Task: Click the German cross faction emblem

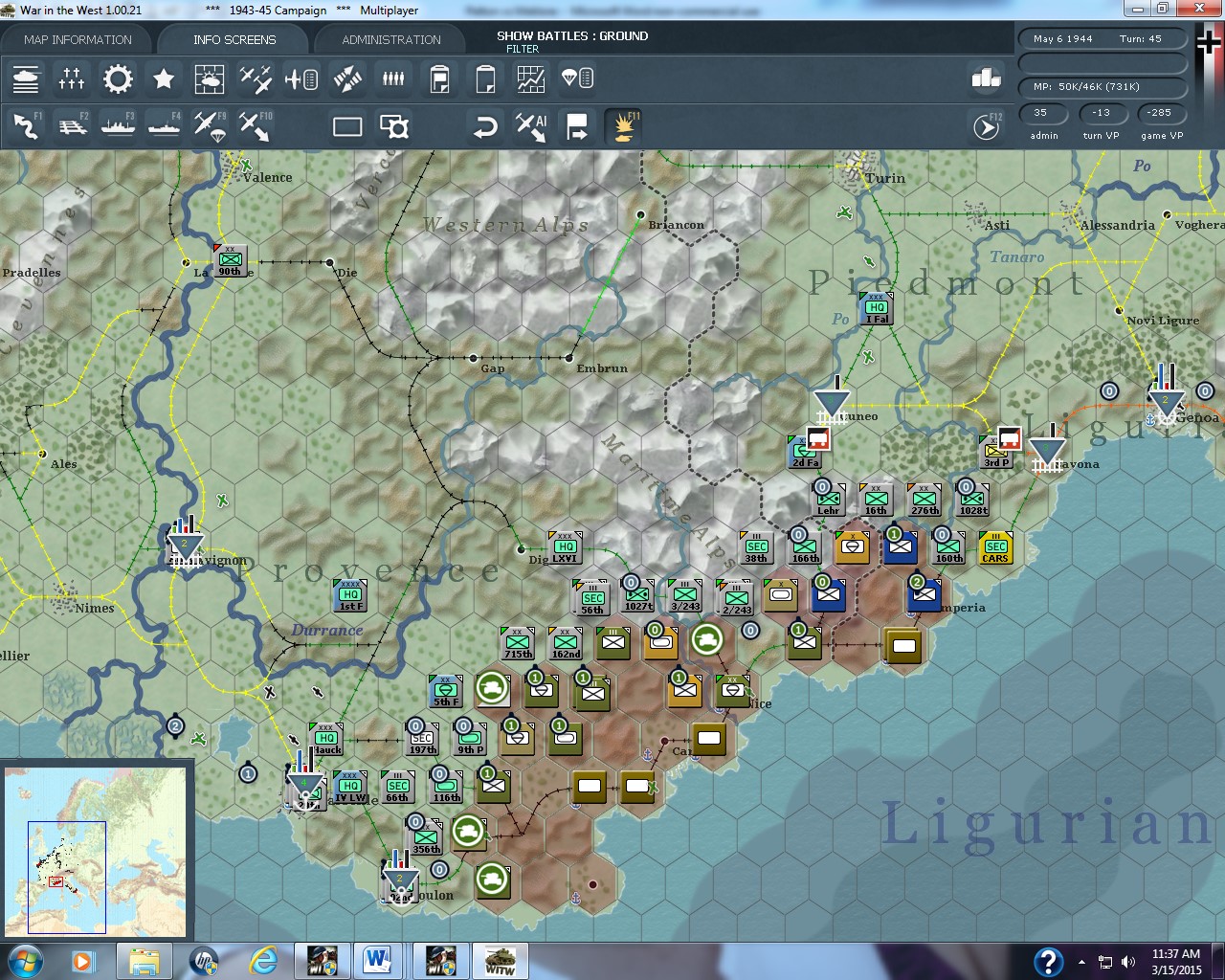Action: [1209, 43]
